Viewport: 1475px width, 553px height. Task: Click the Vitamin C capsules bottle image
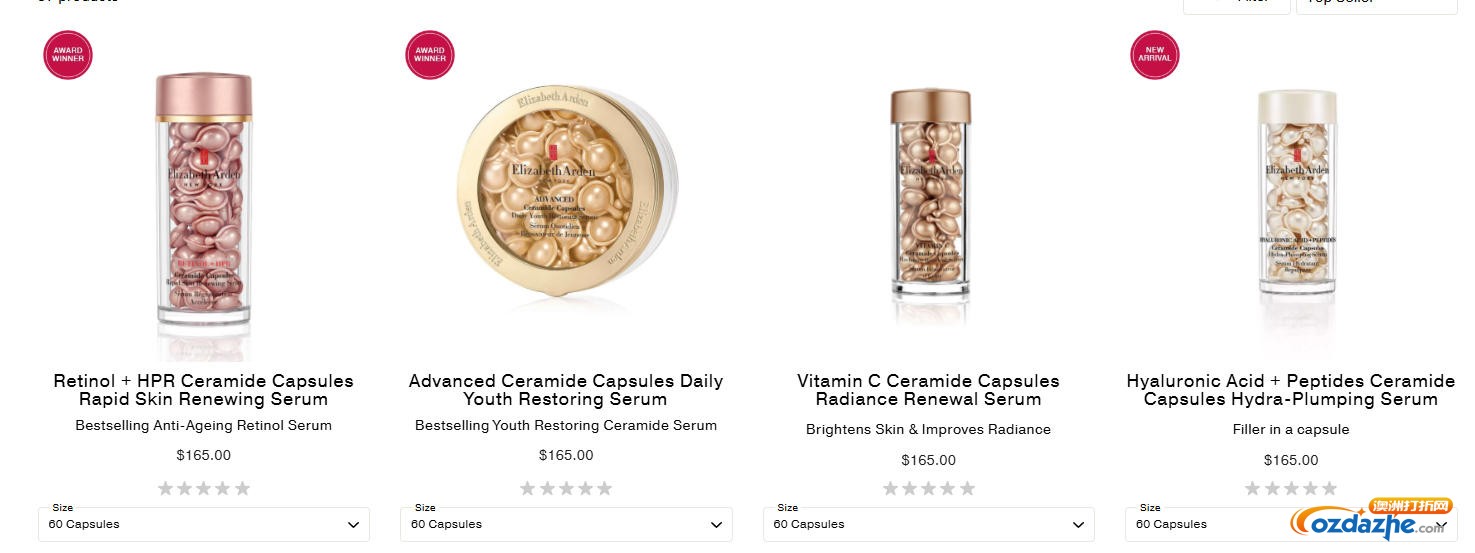tap(930, 195)
